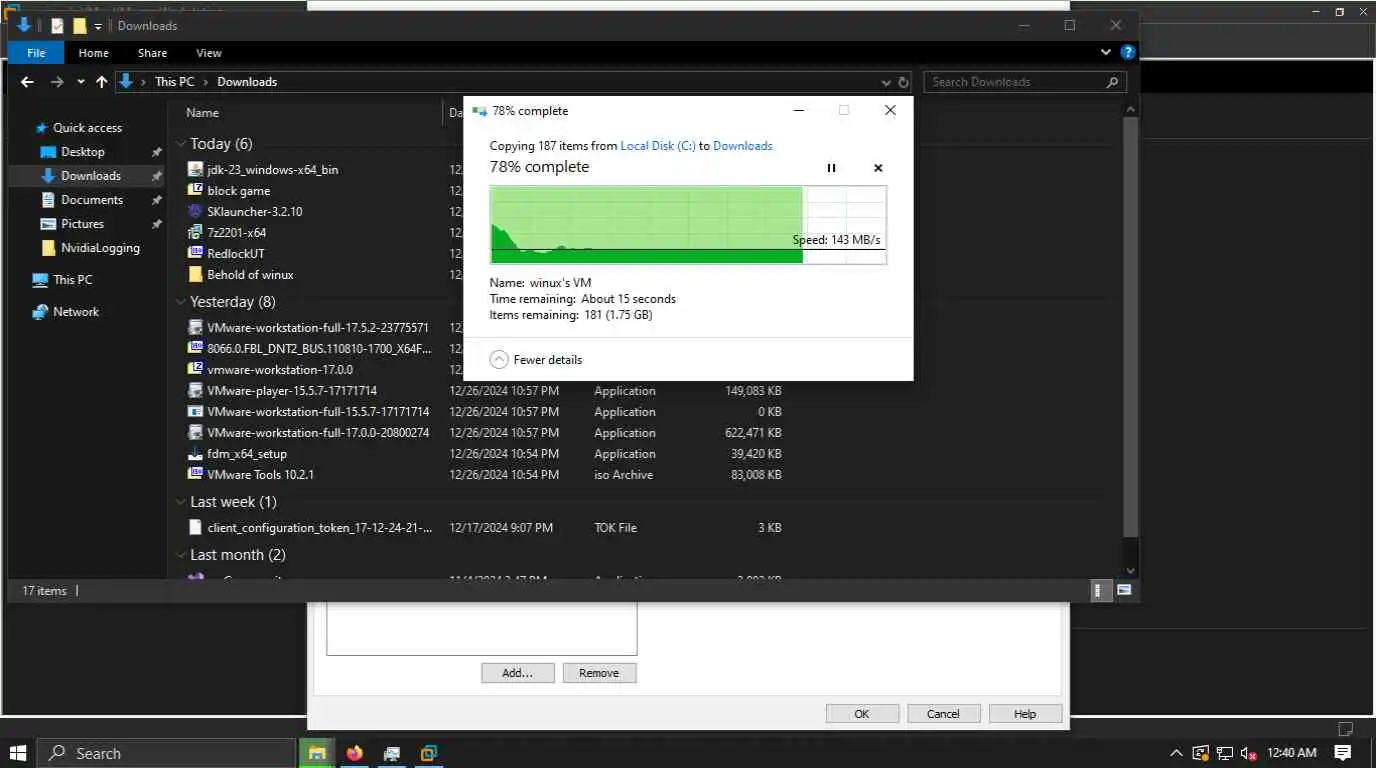Select Documents in the navigation pane
Viewport: 1376px width, 768px height.
(91, 200)
